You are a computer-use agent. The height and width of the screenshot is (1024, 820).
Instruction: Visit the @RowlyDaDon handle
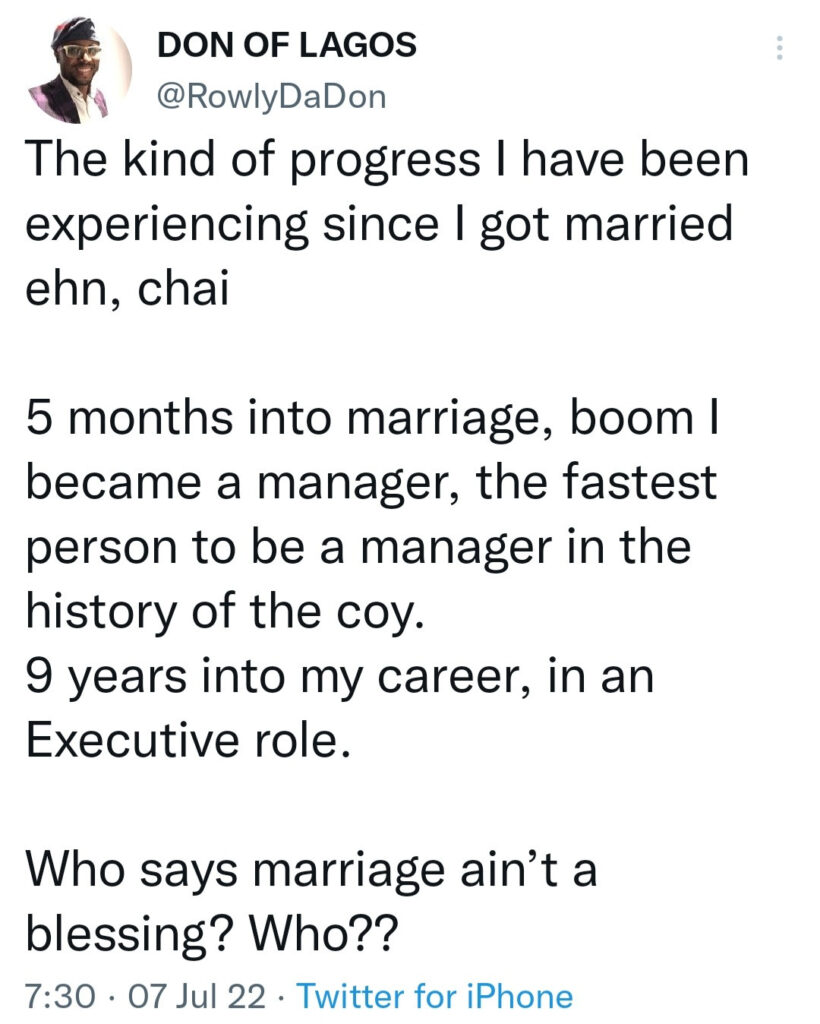click(x=272, y=97)
